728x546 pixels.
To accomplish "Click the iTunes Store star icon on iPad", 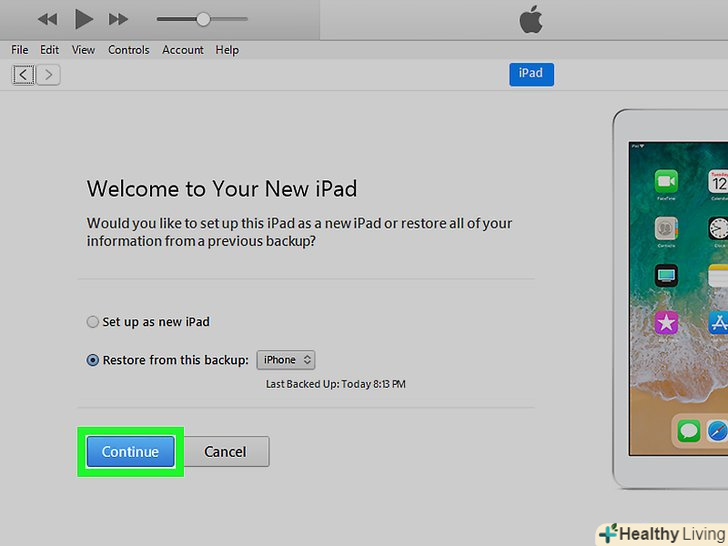I will pos(666,322).
